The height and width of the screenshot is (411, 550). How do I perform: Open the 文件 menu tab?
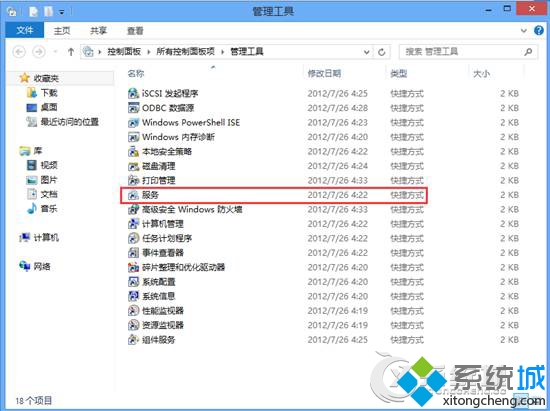point(25,31)
